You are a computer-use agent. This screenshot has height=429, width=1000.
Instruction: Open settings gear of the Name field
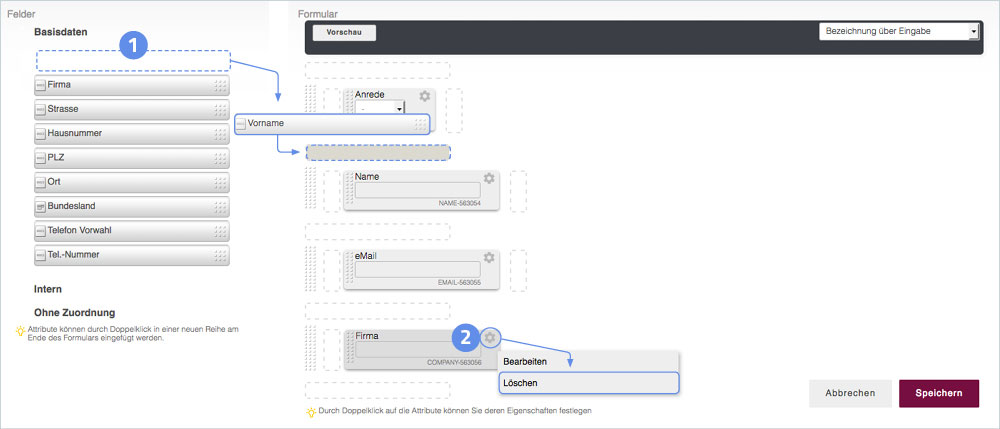click(489, 178)
